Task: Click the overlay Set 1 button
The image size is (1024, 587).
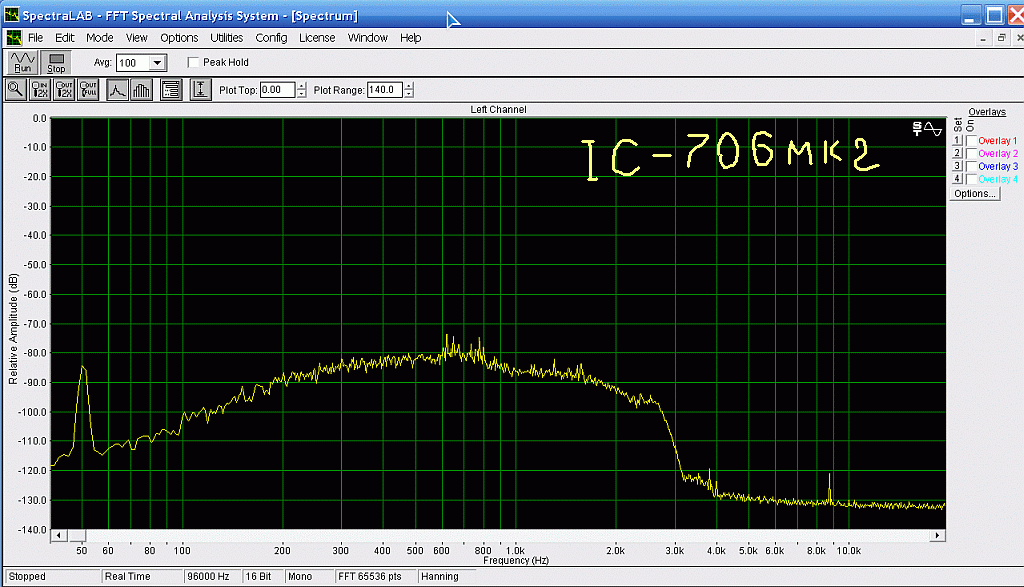Action: coord(957,140)
